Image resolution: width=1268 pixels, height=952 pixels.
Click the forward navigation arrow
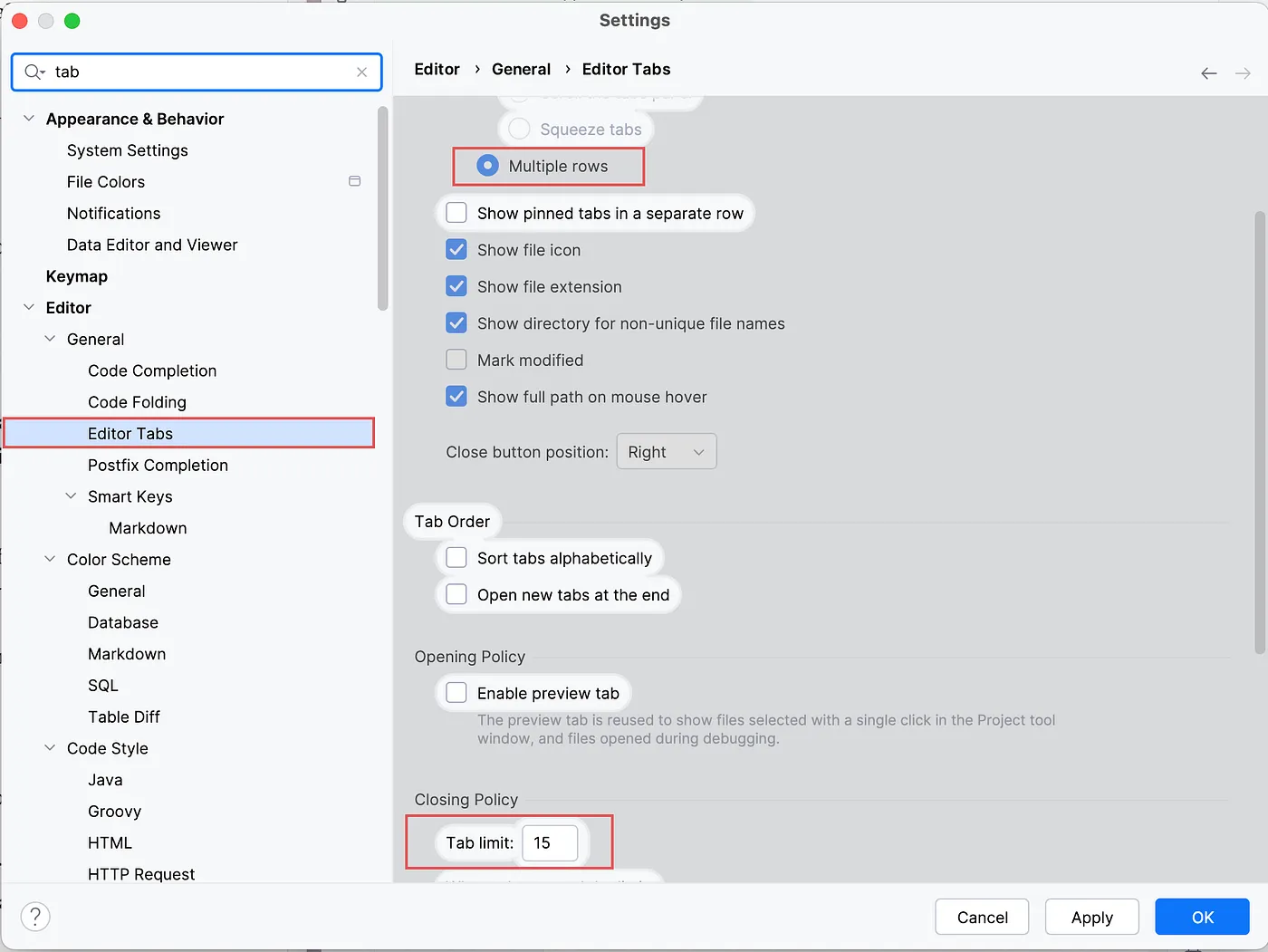pos(1244,73)
